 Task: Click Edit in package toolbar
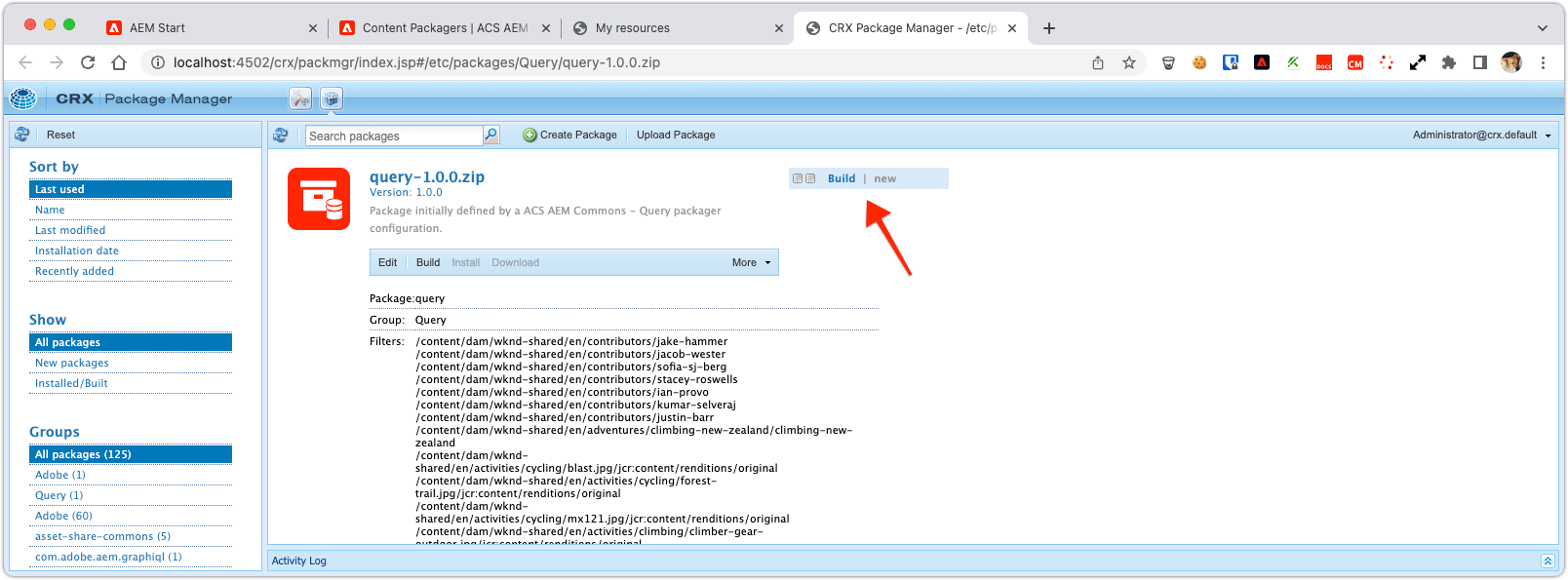387,262
